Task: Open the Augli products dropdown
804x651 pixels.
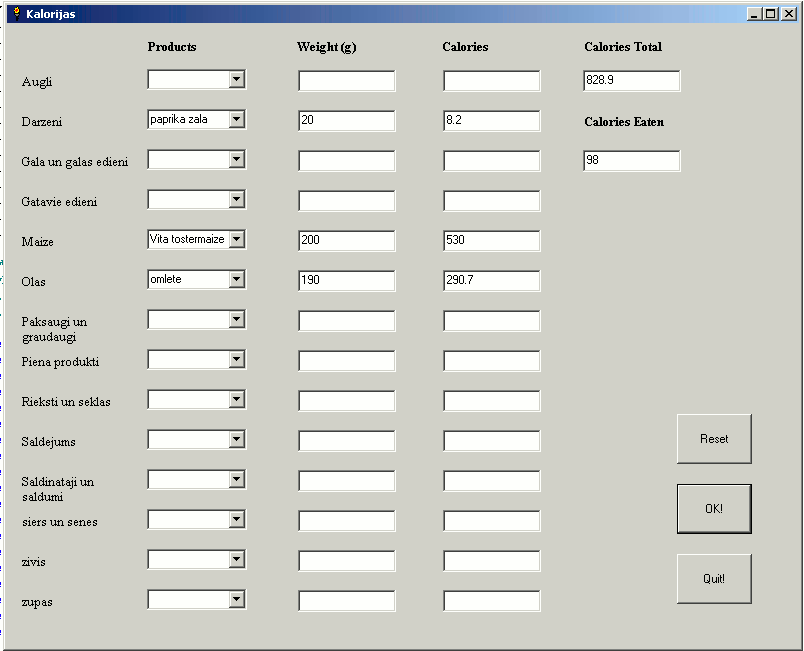Action: [236, 80]
